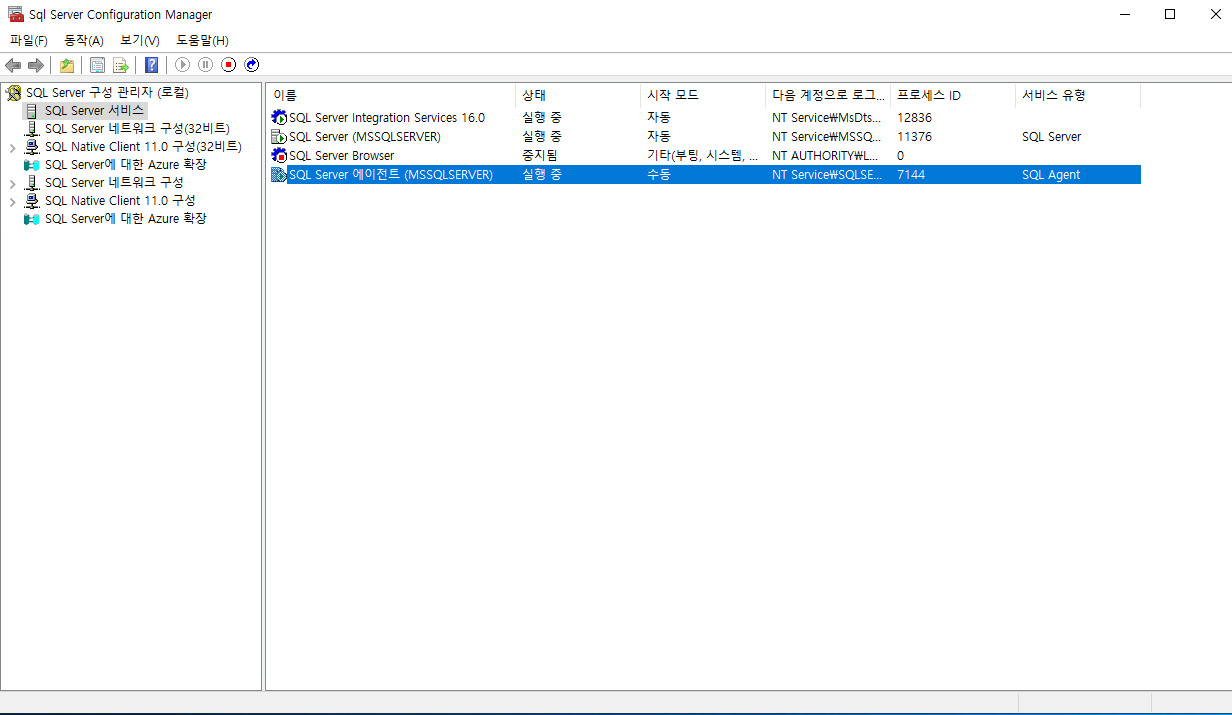Open the Properties toolbar icon
Screen dimensions: 1232x715
click(97, 65)
